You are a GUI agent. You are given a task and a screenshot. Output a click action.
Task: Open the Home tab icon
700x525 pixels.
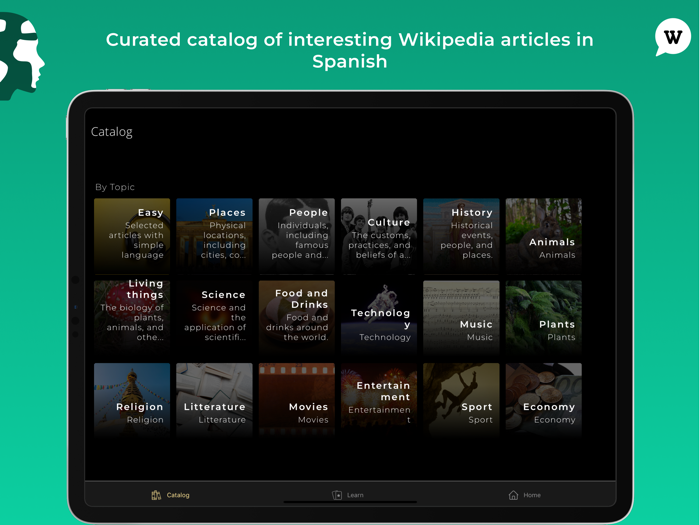click(513, 495)
